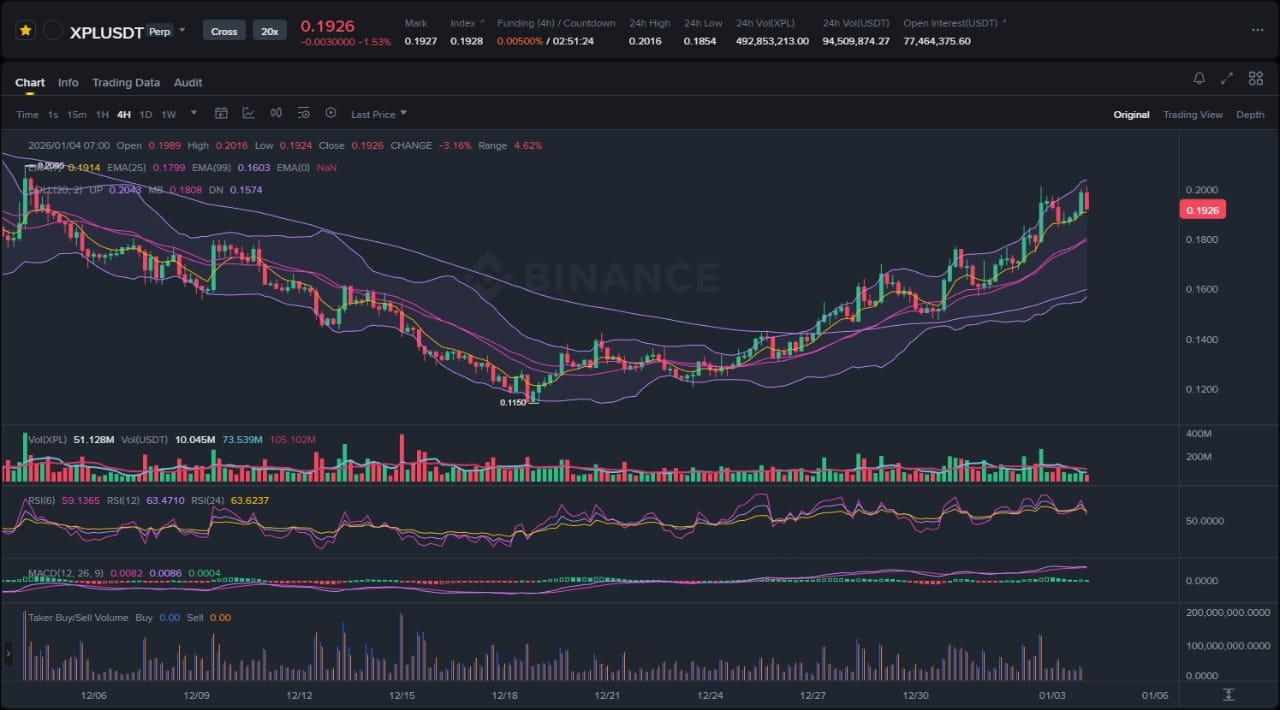The image size is (1280, 710).
Task: Open the calendar date-range icon
Action: (222, 113)
